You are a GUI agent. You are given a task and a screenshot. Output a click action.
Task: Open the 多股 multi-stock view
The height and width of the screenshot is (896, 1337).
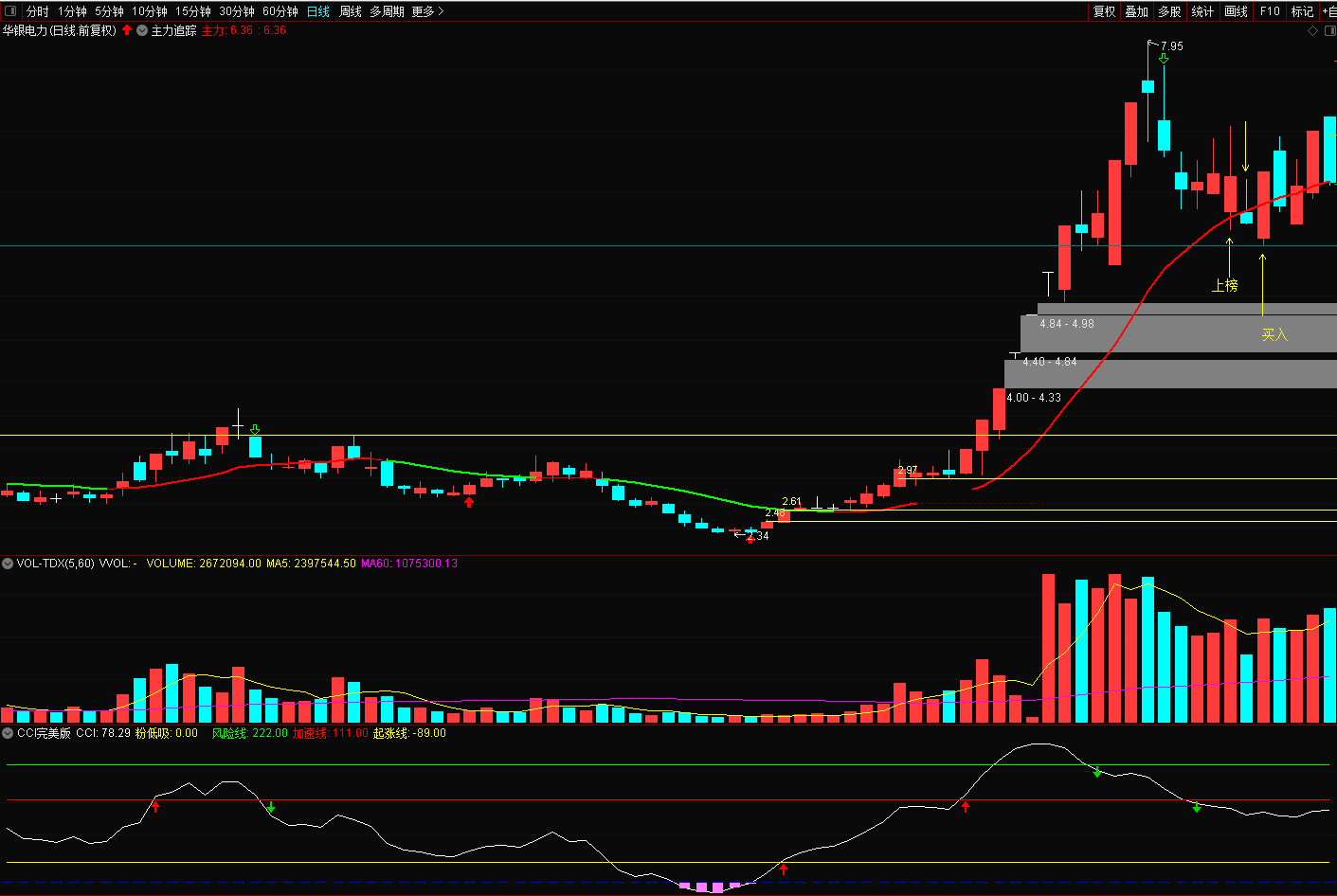(1169, 11)
